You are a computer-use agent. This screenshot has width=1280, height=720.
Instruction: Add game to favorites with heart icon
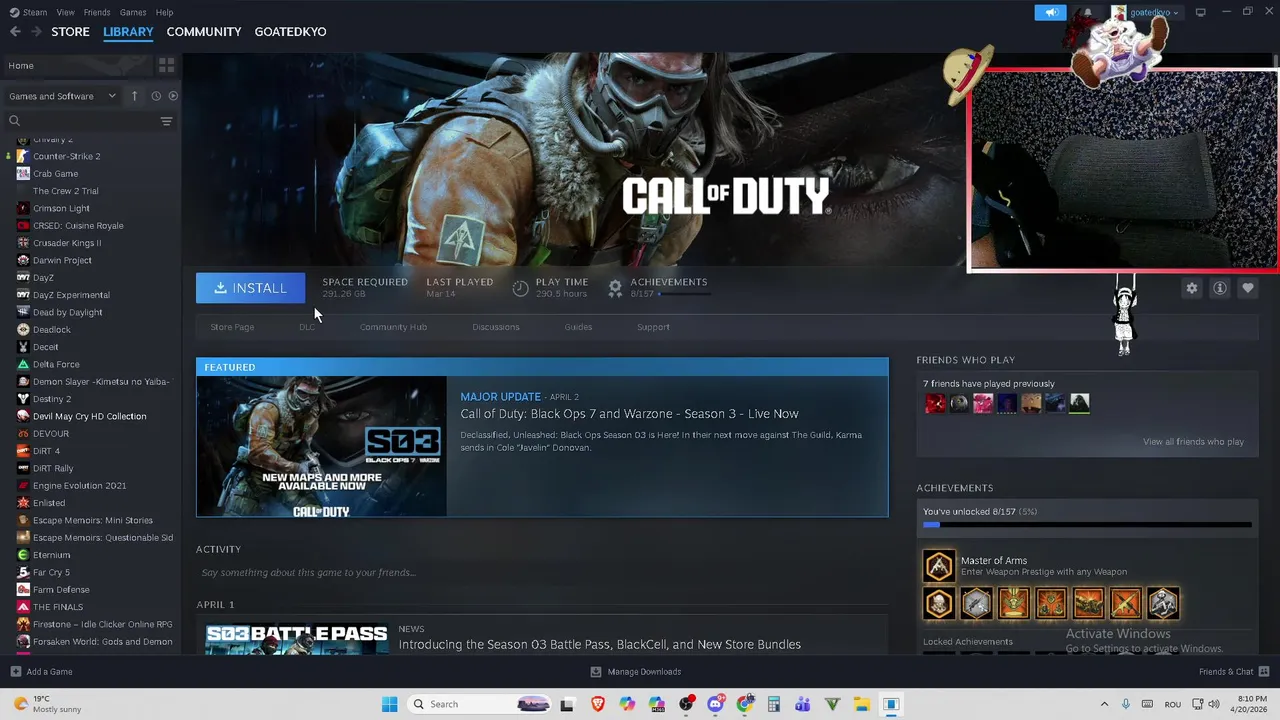[x=1247, y=288]
